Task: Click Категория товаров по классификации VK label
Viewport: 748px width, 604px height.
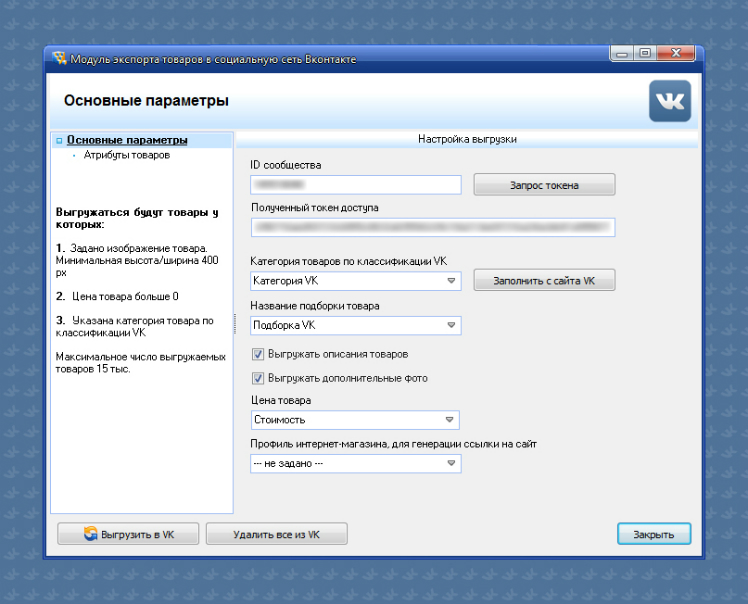Action: [349, 261]
